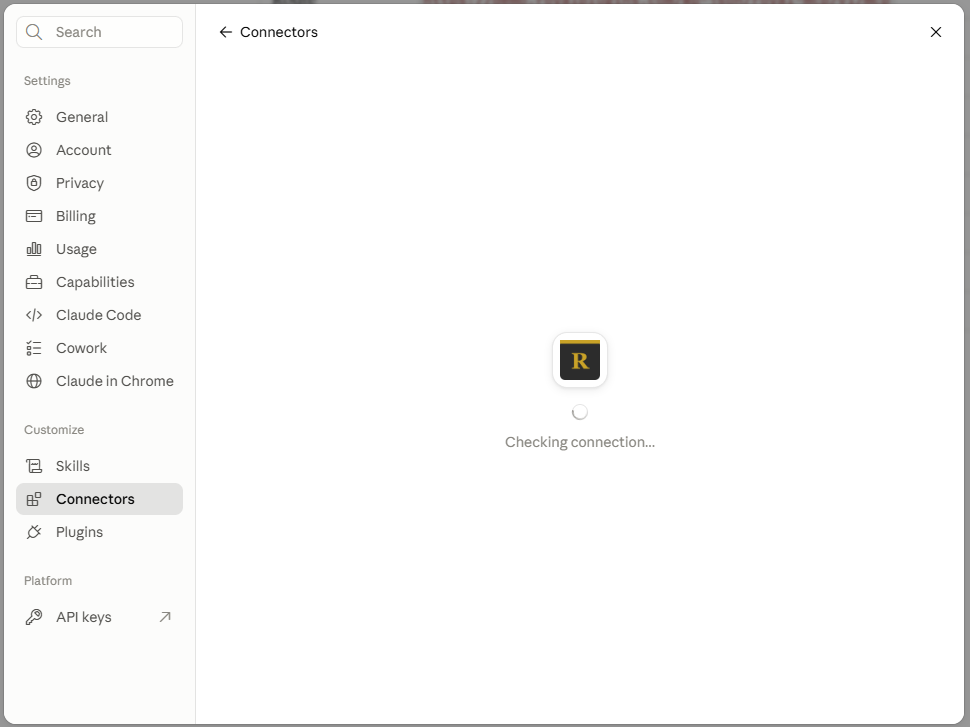This screenshot has height=727, width=970.
Task: Click the Plugins plug icon
Action: [34, 532]
